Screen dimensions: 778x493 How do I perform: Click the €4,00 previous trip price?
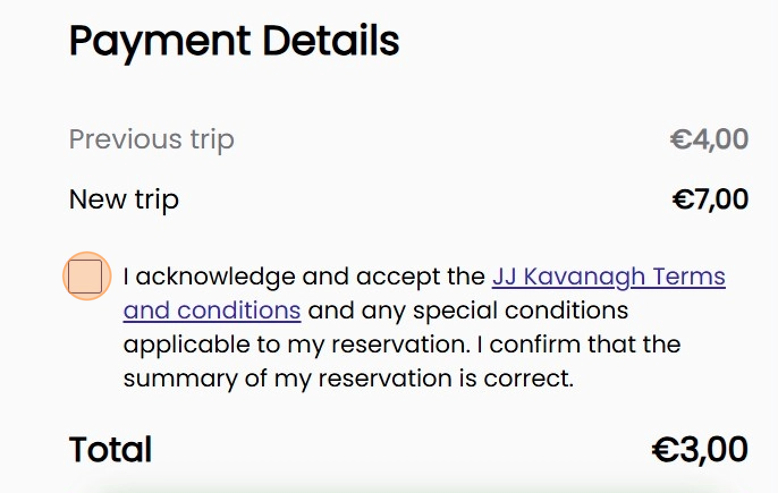click(709, 139)
